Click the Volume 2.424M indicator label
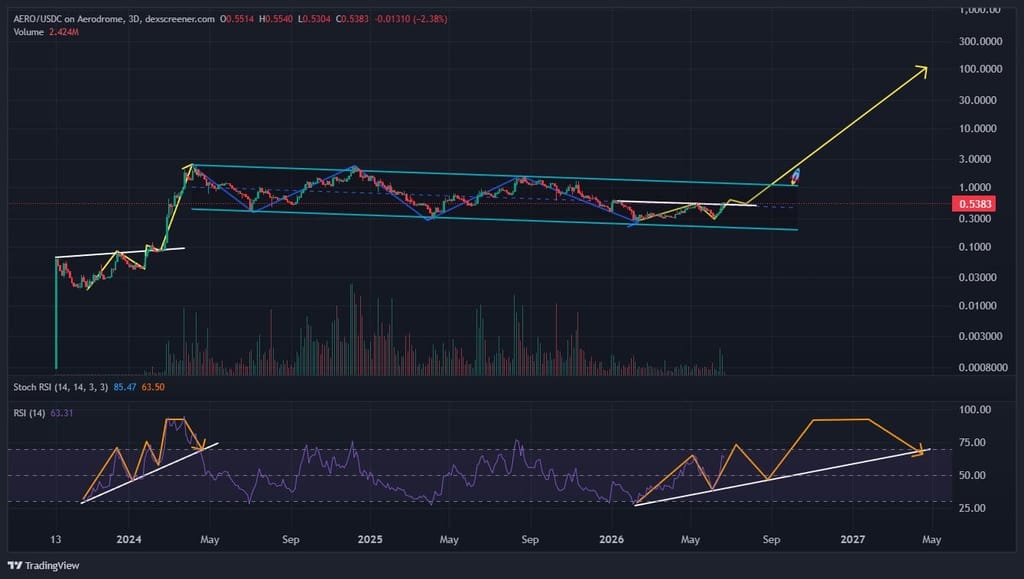This screenshot has height=579, width=1024. [46, 32]
